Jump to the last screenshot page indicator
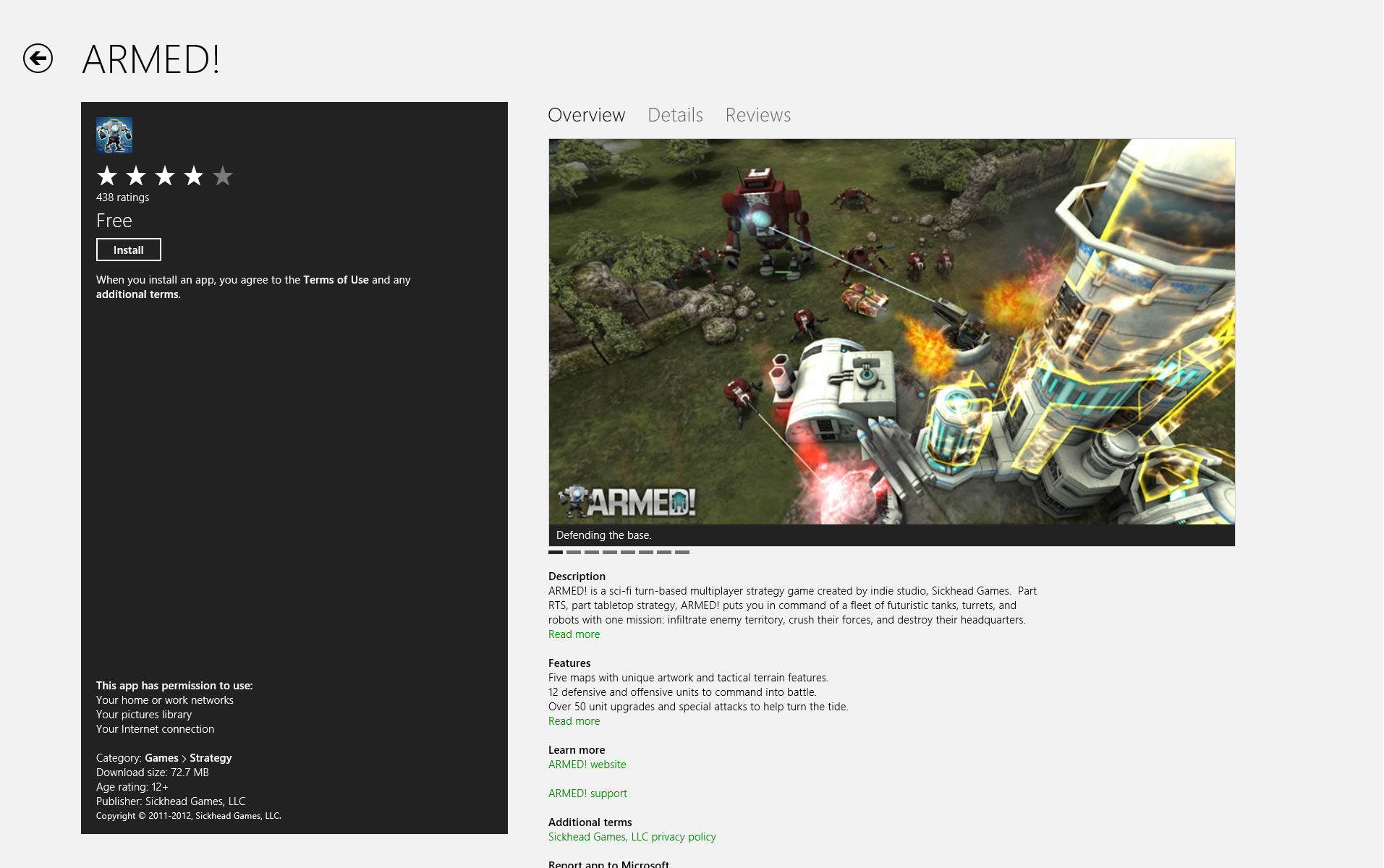Viewport: 1384px width, 868px height. [x=682, y=552]
